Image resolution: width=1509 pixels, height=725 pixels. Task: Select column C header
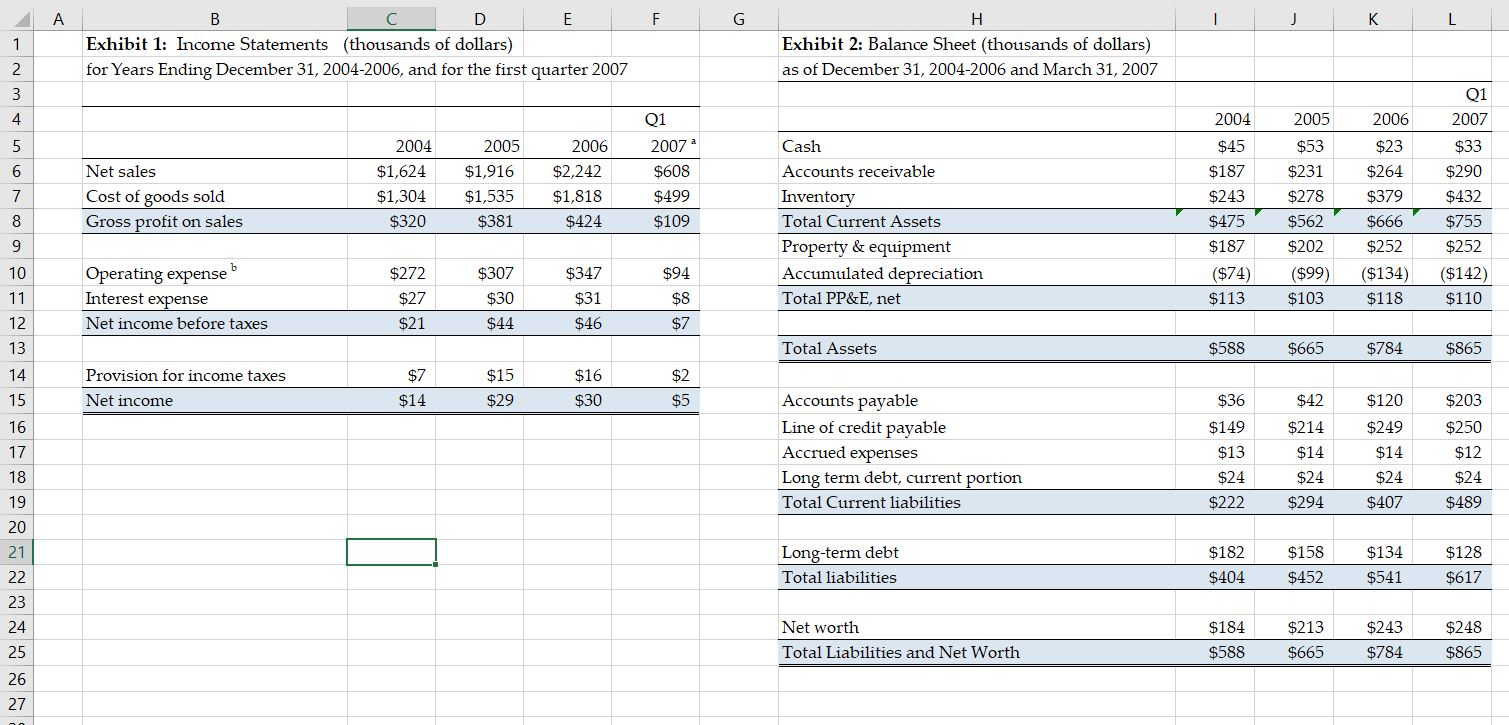click(x=391, y=17)
